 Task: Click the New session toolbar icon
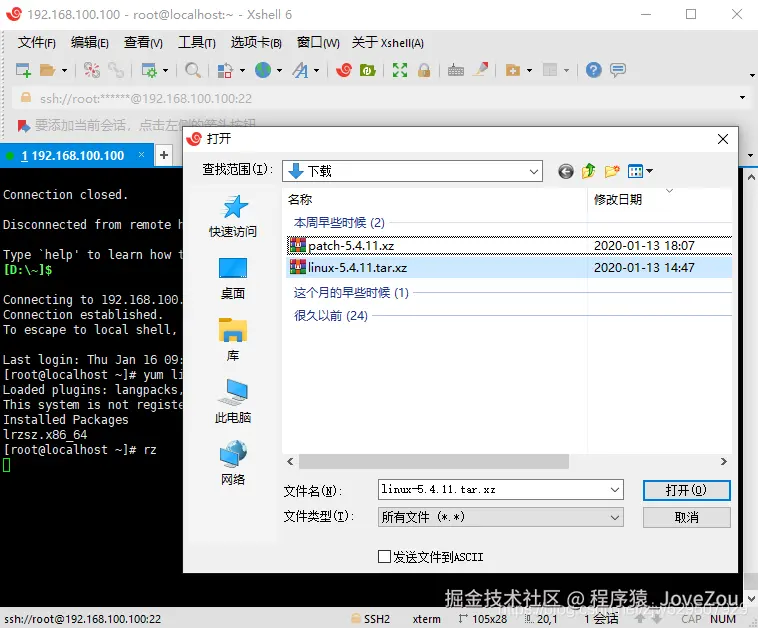23,71
